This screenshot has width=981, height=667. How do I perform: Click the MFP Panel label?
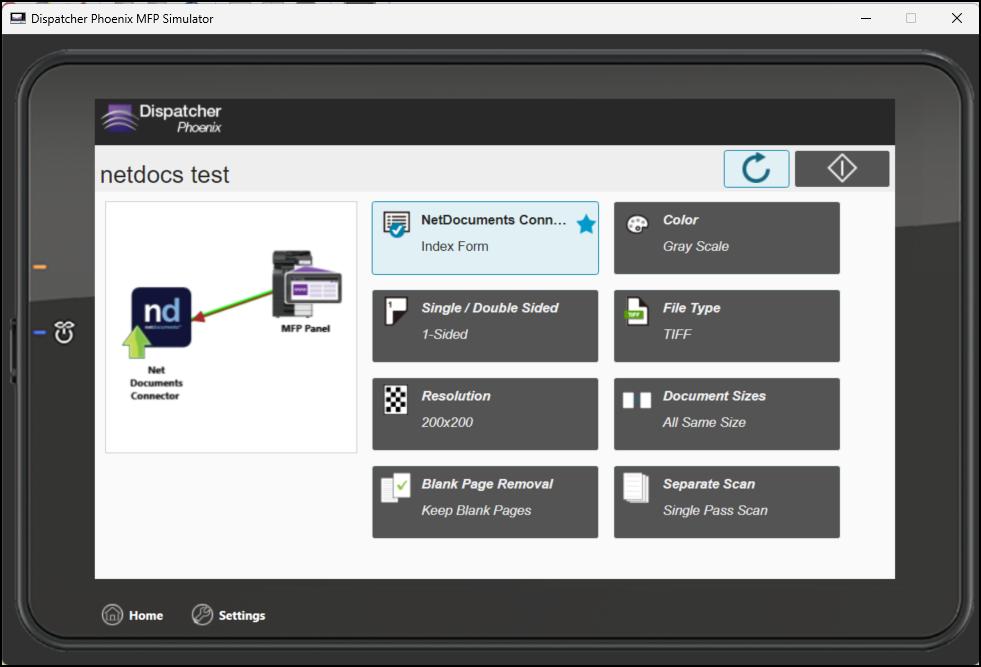pos(305,328)
